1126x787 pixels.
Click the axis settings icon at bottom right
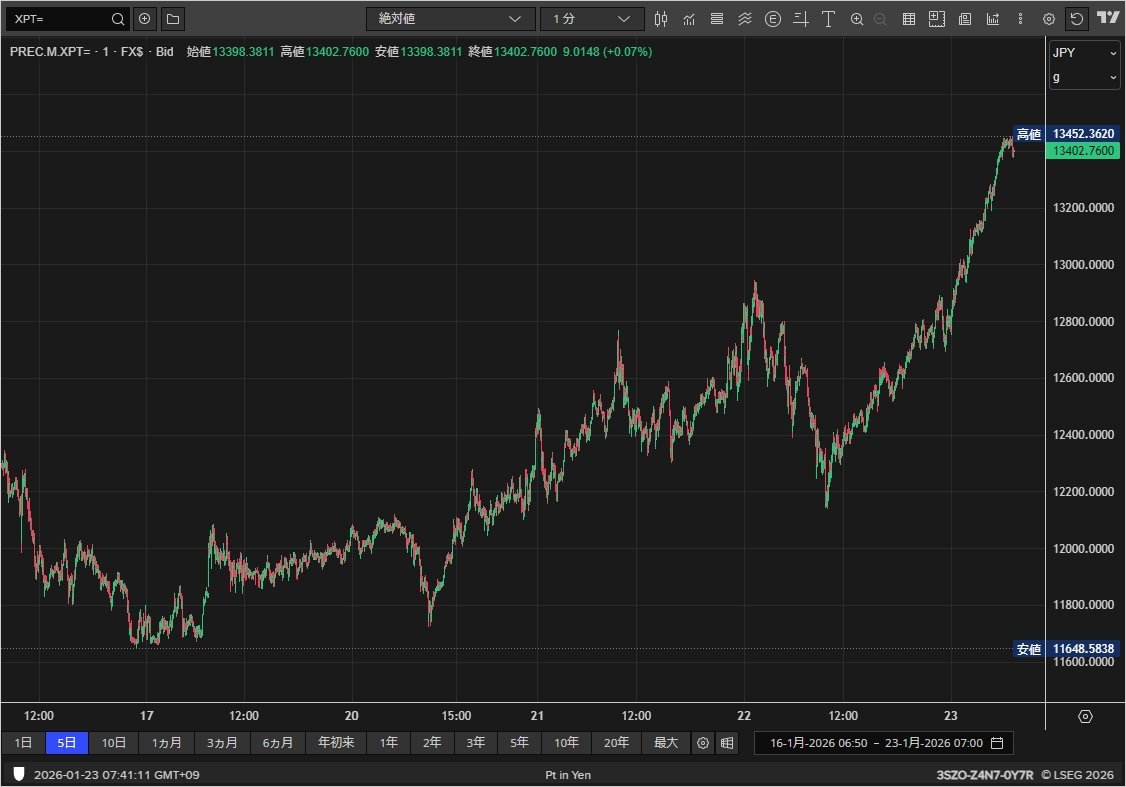pyautogui.click(x=1085, y=716)
